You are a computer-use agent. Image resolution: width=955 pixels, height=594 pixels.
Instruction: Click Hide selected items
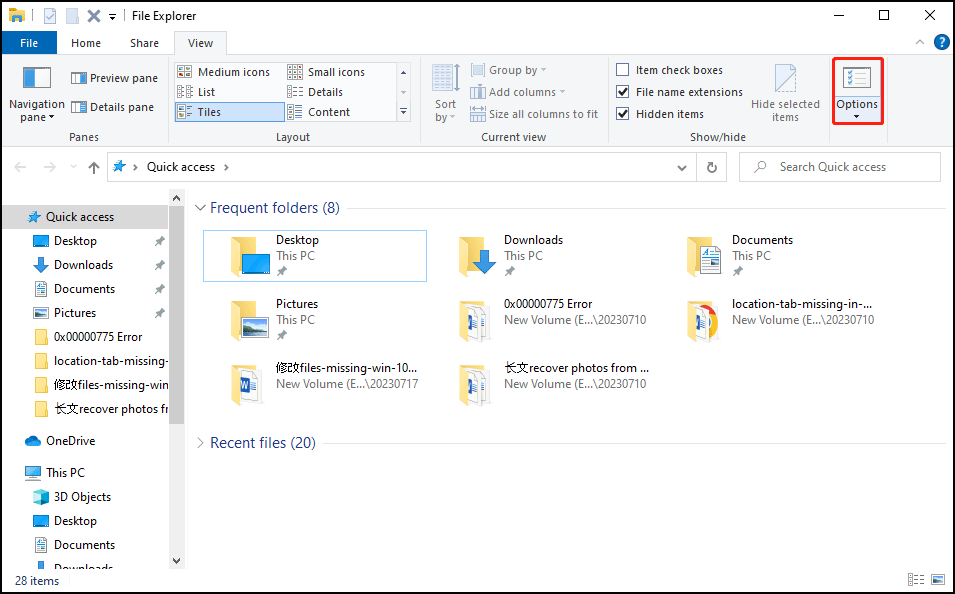tap(785, 91)
